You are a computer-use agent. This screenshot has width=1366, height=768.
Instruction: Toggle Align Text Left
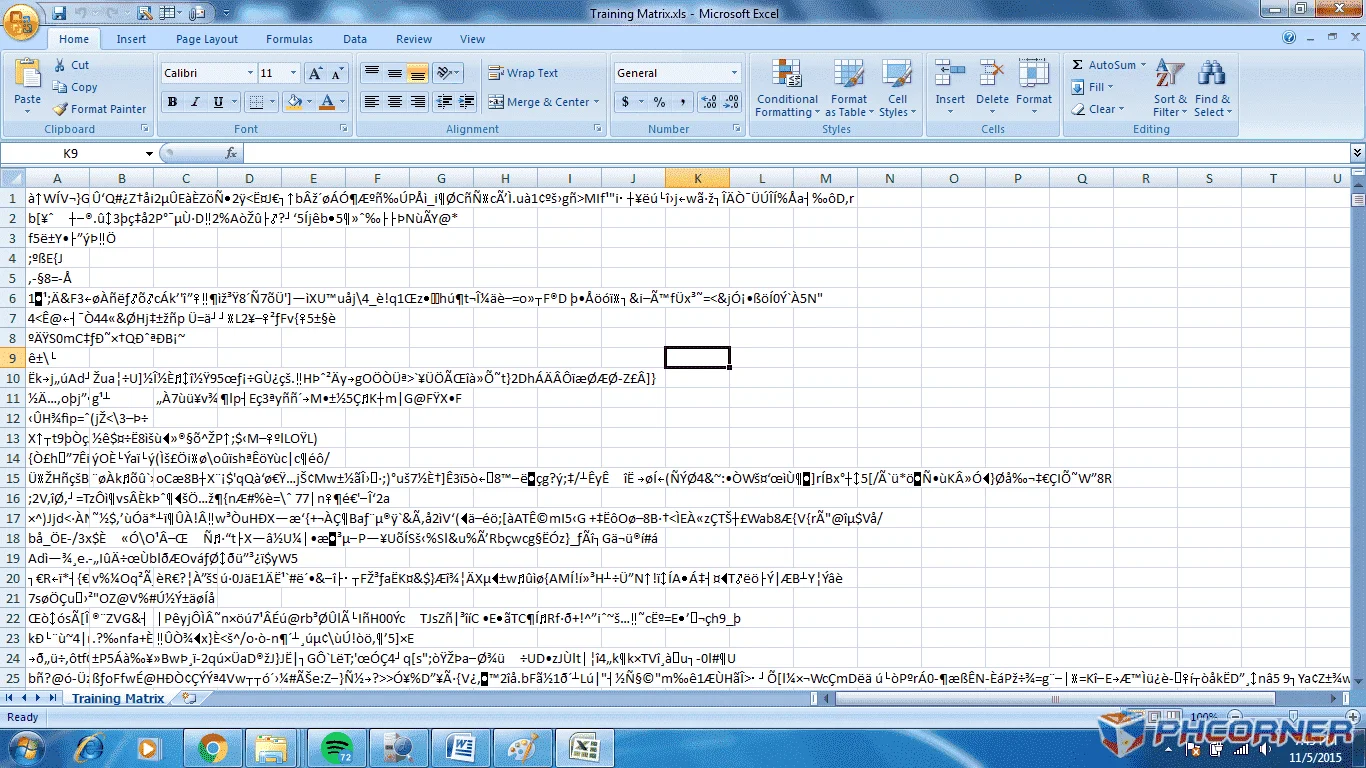pyautogui.click(x=371, y=102)
